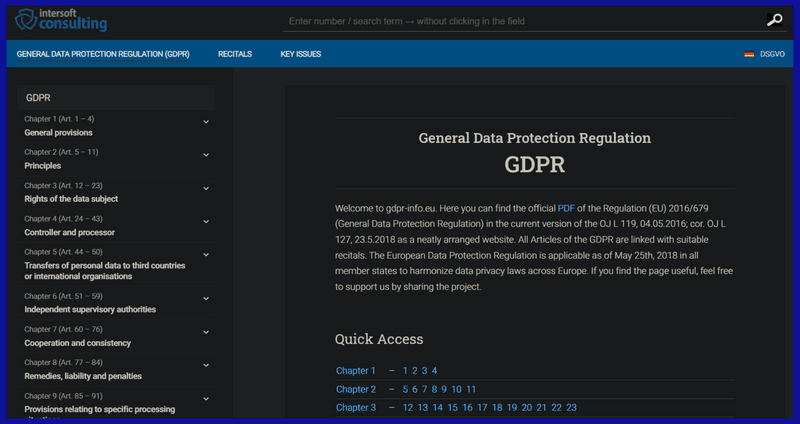The width and height of the screenshot is (800, 424).
Task: Click the flag icon next to DSGVO
Action: (x=749, y=54)
